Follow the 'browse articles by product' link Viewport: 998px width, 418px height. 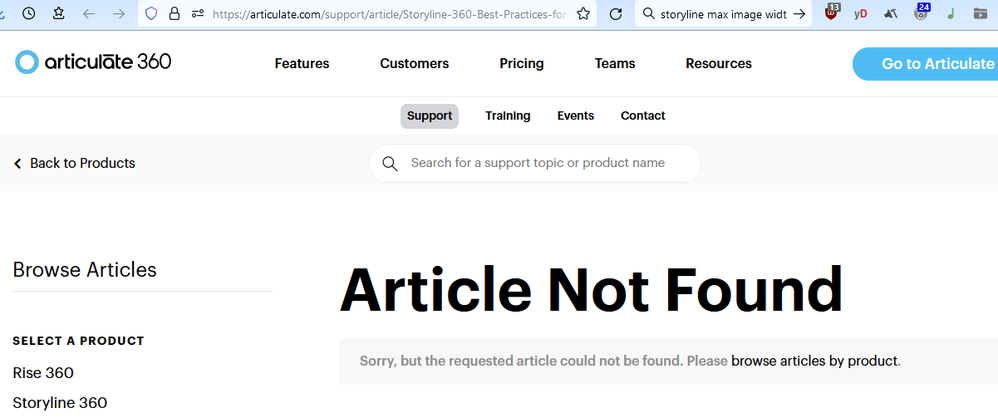pyautogui.click(x=814, y=361)
